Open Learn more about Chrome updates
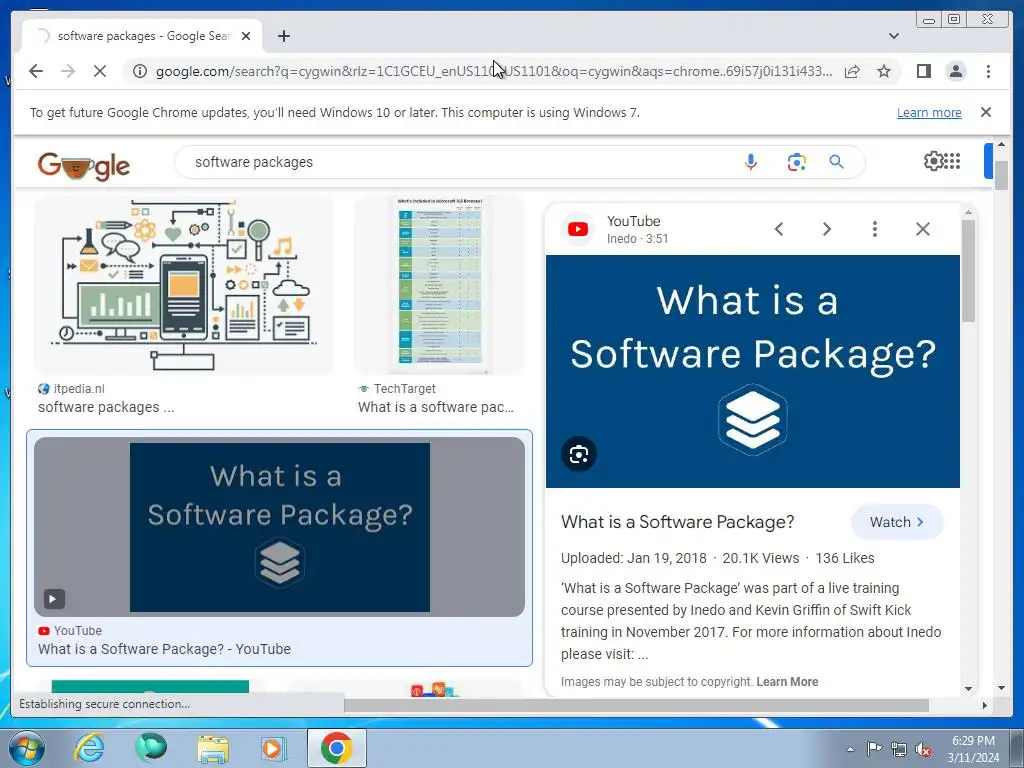This screenshot has width=1024, height=768. click(x=929, y=112)
